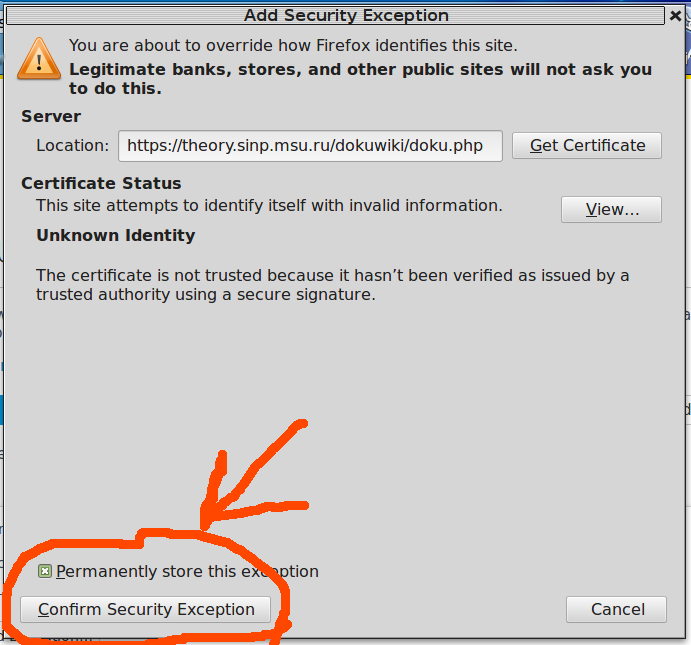
Task: Click the 'You are about to override' sentence
Action: coord(293,45)
